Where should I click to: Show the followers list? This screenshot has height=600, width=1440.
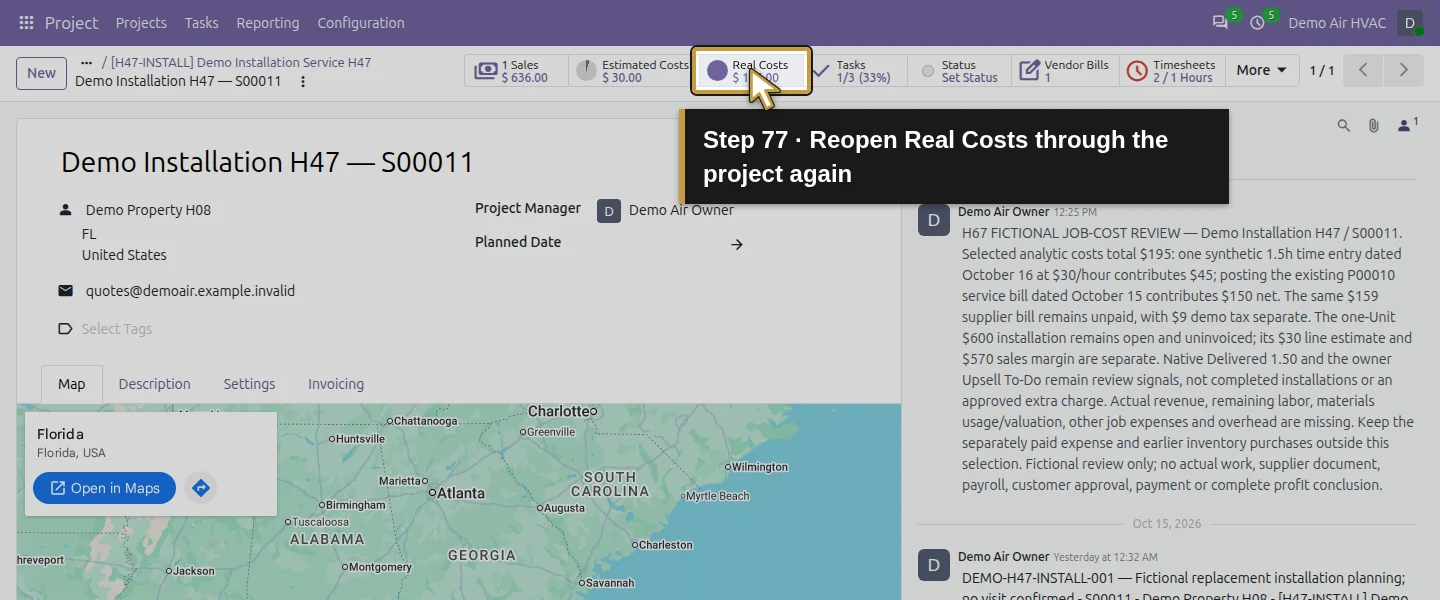(1407, 124)
